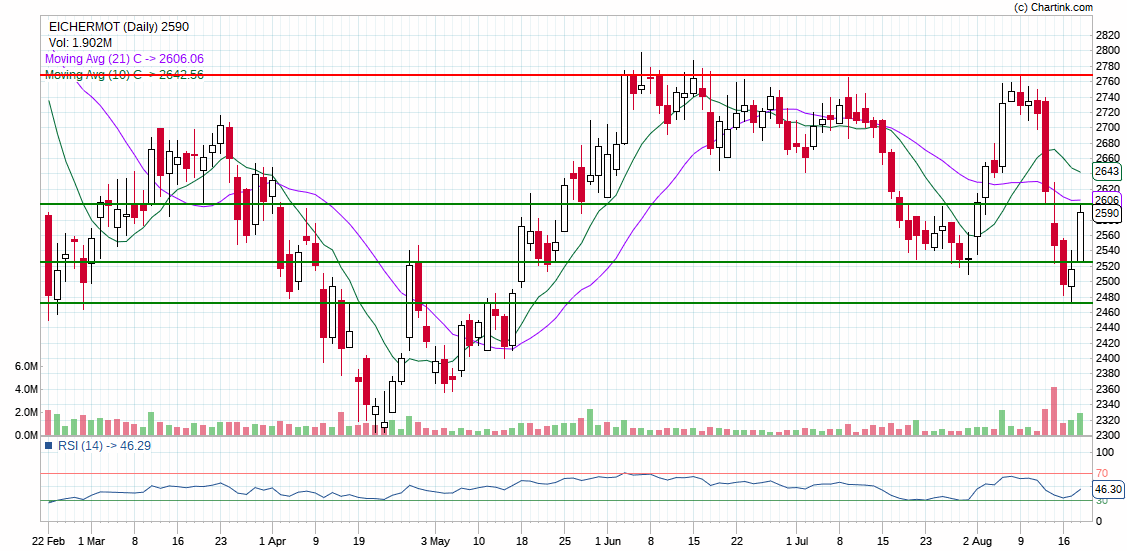The width and height of the screenshot is (1127, 551).
Task: Click the (c) Chartink.com credit text
Action: coord(1053,7)
